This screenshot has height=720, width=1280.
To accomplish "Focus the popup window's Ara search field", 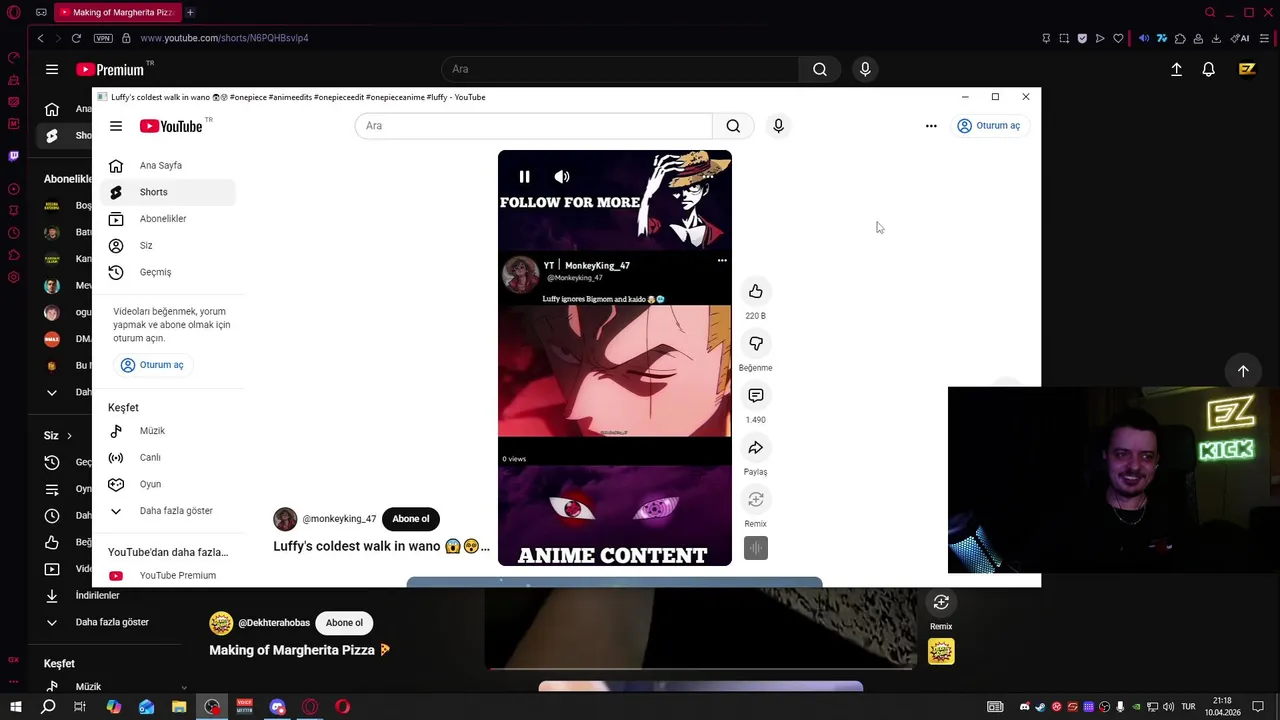I will (x=533, y=126).
